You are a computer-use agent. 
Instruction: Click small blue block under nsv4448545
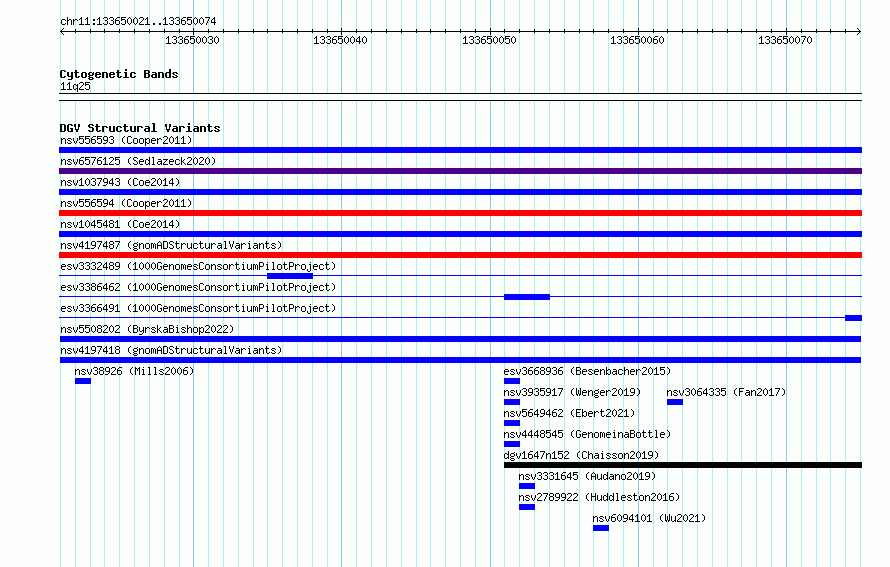(511, 444)
